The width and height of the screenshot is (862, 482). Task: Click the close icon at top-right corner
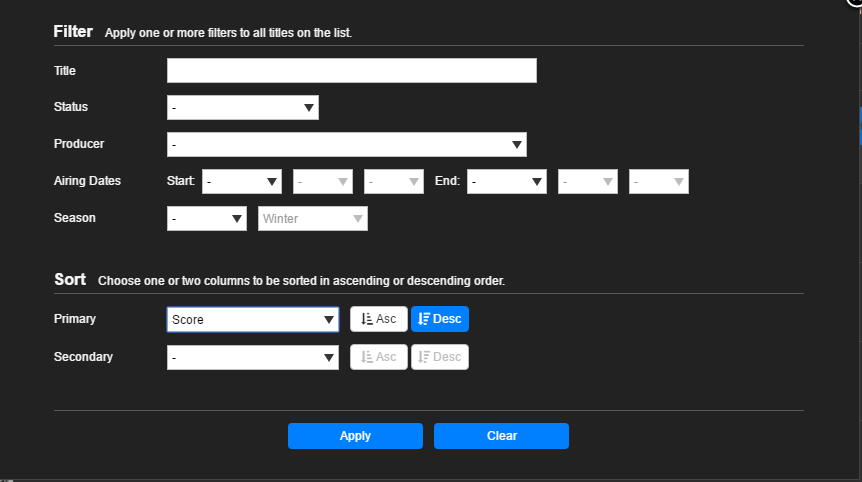[855, 3]
